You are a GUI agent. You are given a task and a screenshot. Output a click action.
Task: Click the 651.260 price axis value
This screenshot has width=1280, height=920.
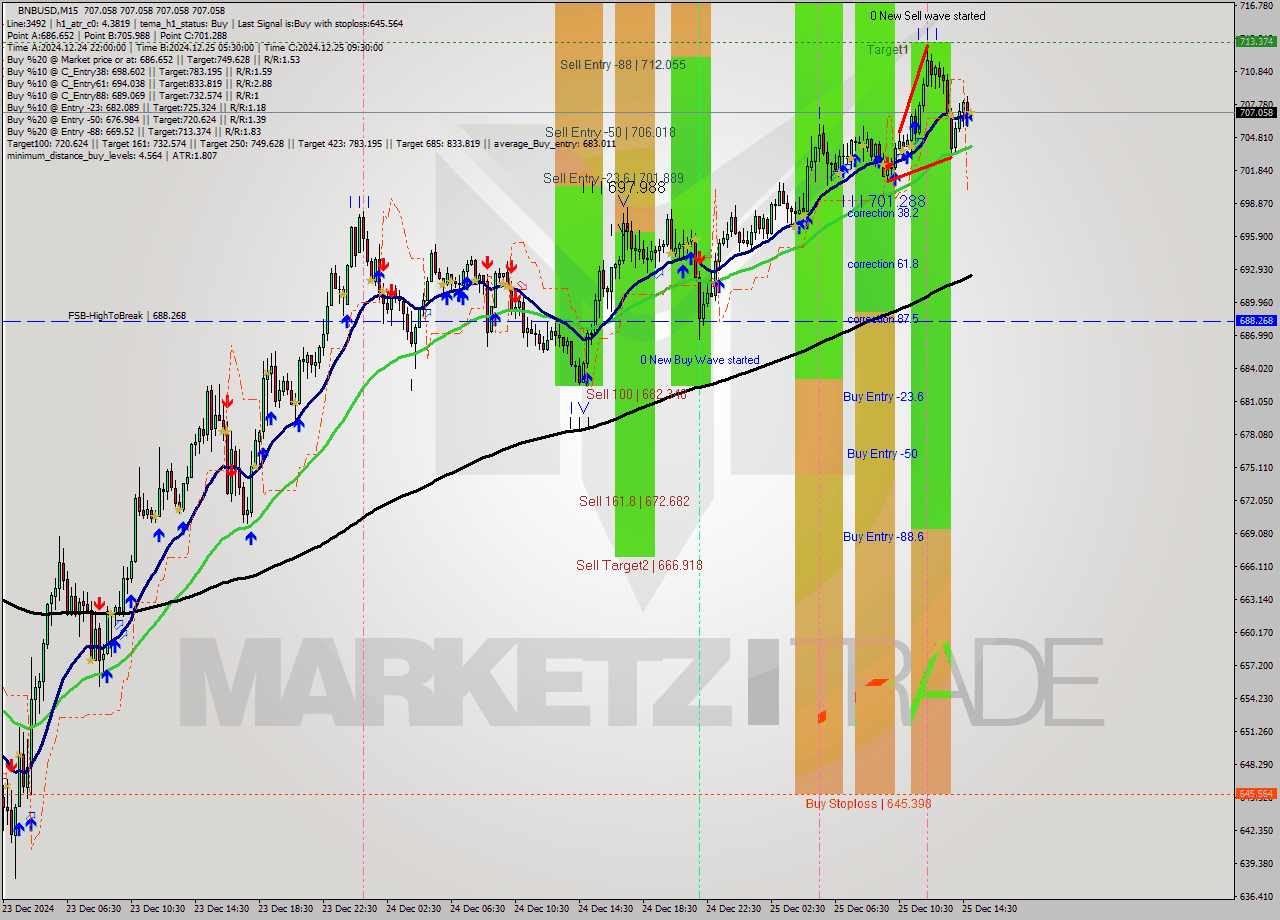pos(1256,731)
